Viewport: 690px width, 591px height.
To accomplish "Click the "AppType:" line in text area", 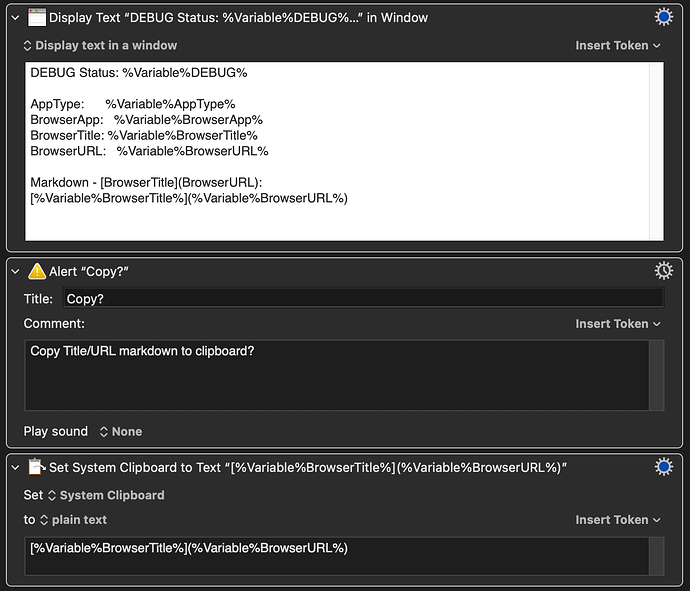I will [133, 104].
